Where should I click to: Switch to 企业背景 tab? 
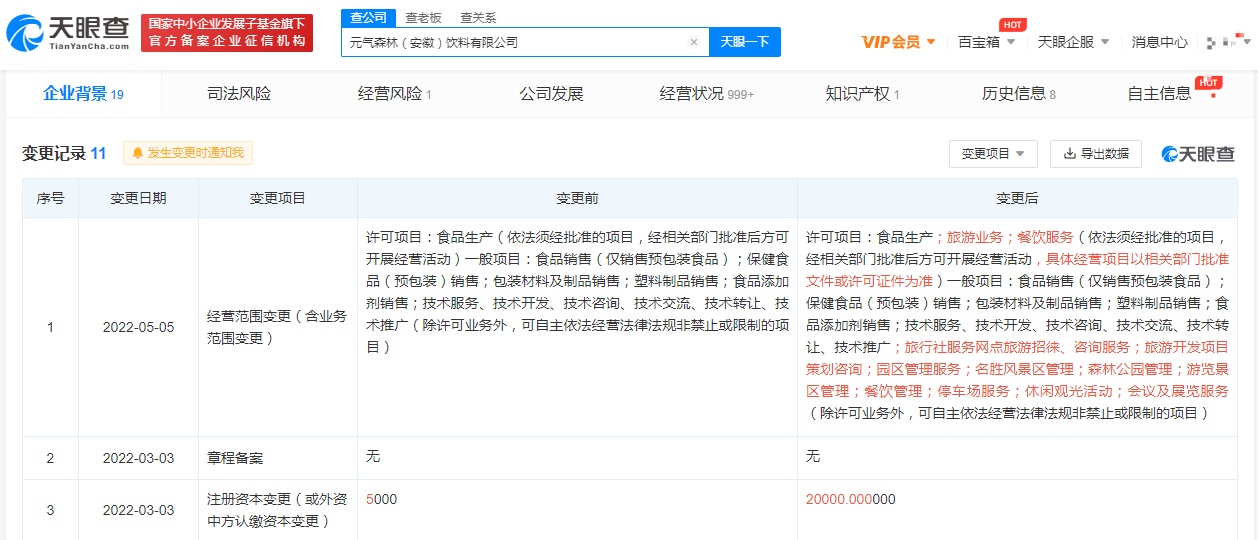point(83,94)
